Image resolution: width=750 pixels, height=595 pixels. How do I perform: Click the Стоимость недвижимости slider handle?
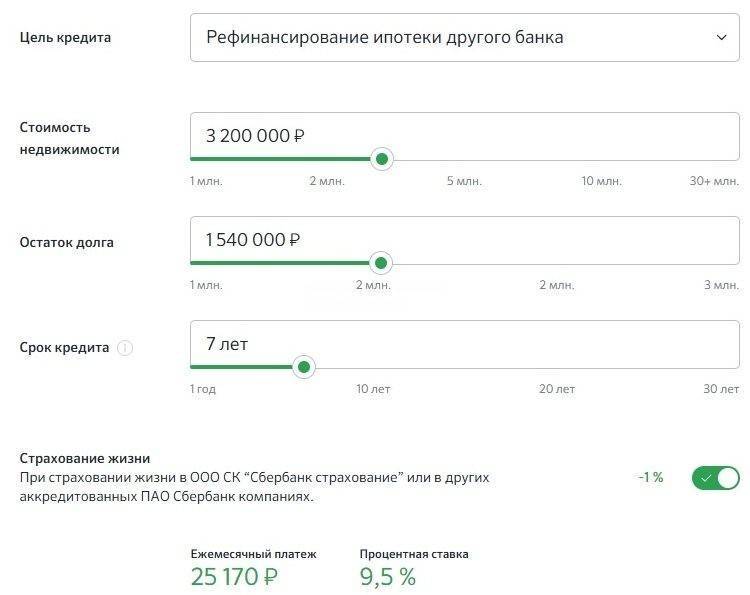tap(382, 159)
